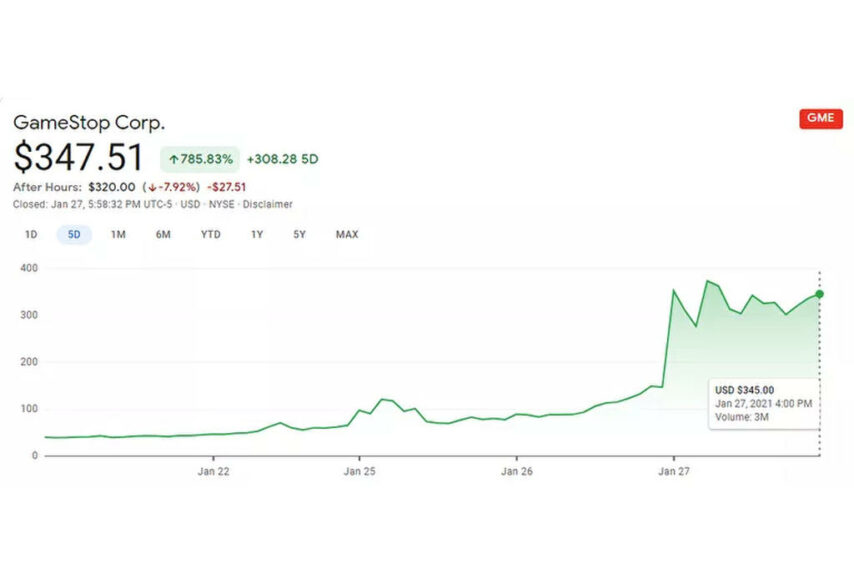Select the 5D time range tab
Image resolution: width=854 pixels, height=584 pixels.
pos(74,235)
